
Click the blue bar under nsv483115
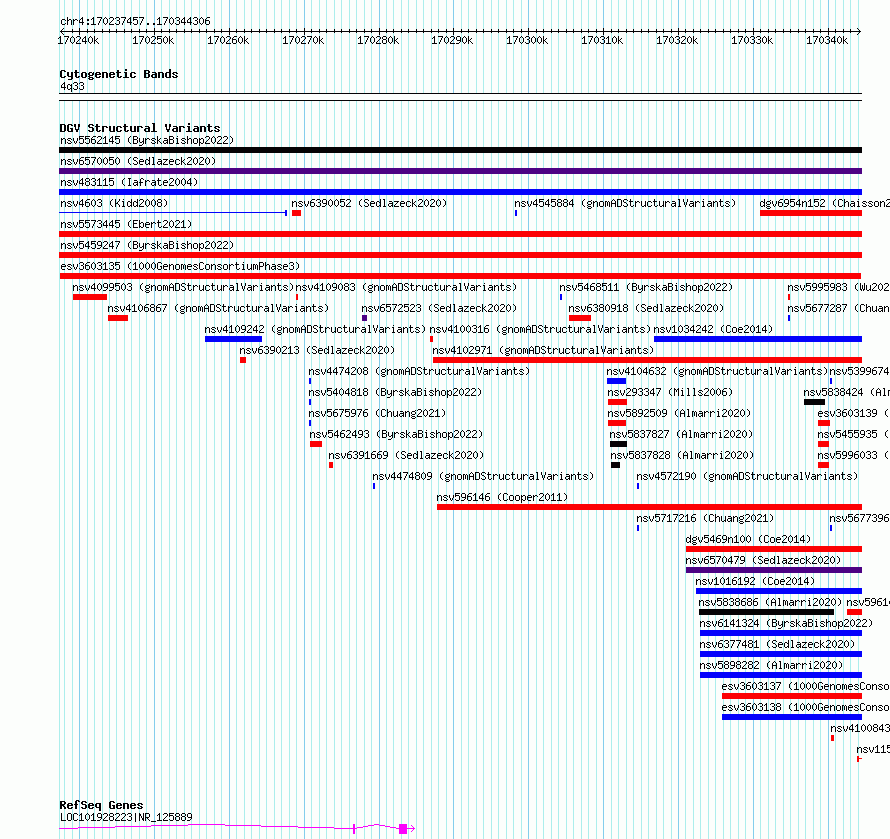pyautogui.click(x=460, y=192)
